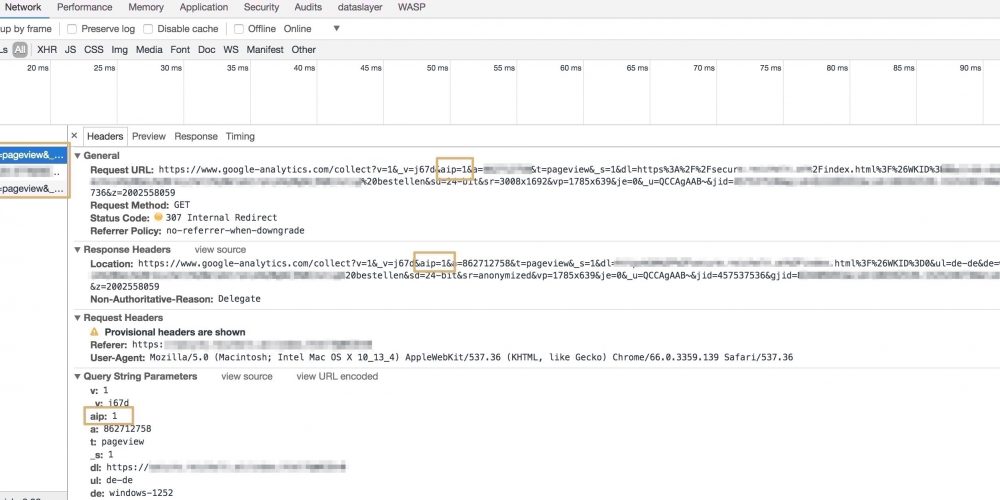1000x500 pixels.
Task: Click the Request Method GET value
Action: pos(181,205)
